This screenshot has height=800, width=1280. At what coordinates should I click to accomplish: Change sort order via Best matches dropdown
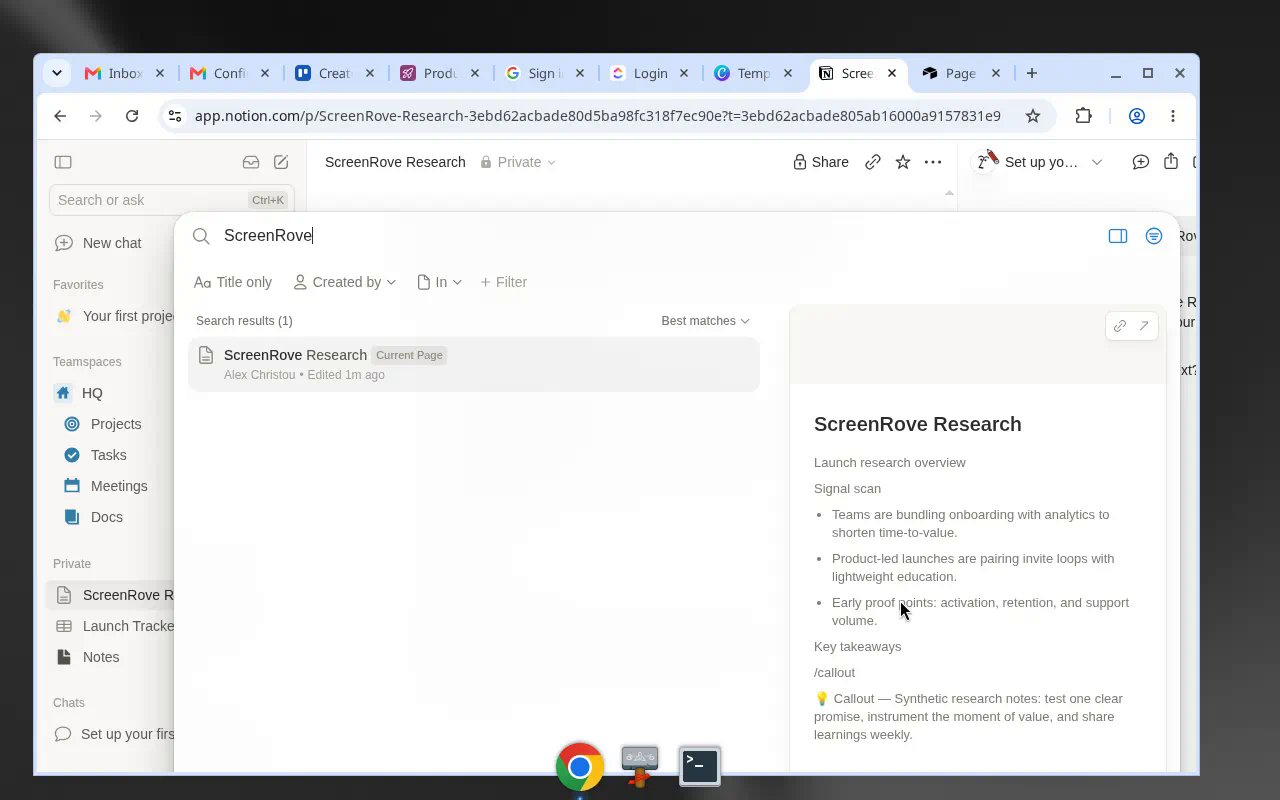(x=705, y=321)
